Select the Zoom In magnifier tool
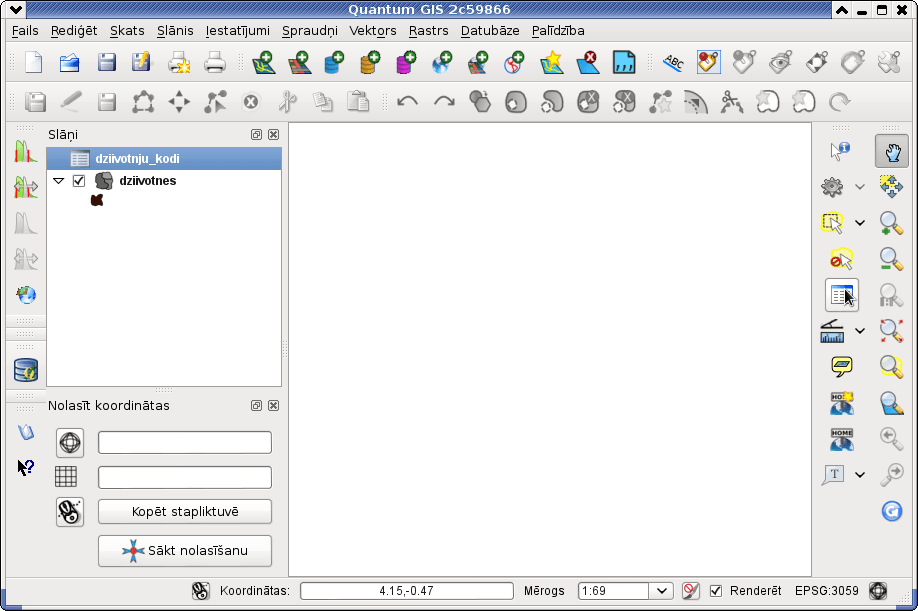 pos(891,224)
